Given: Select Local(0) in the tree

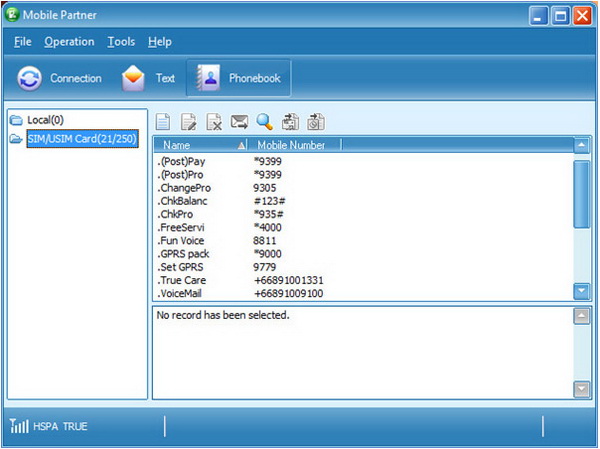Looking at the screenshot, I should [x=45, y=120].
